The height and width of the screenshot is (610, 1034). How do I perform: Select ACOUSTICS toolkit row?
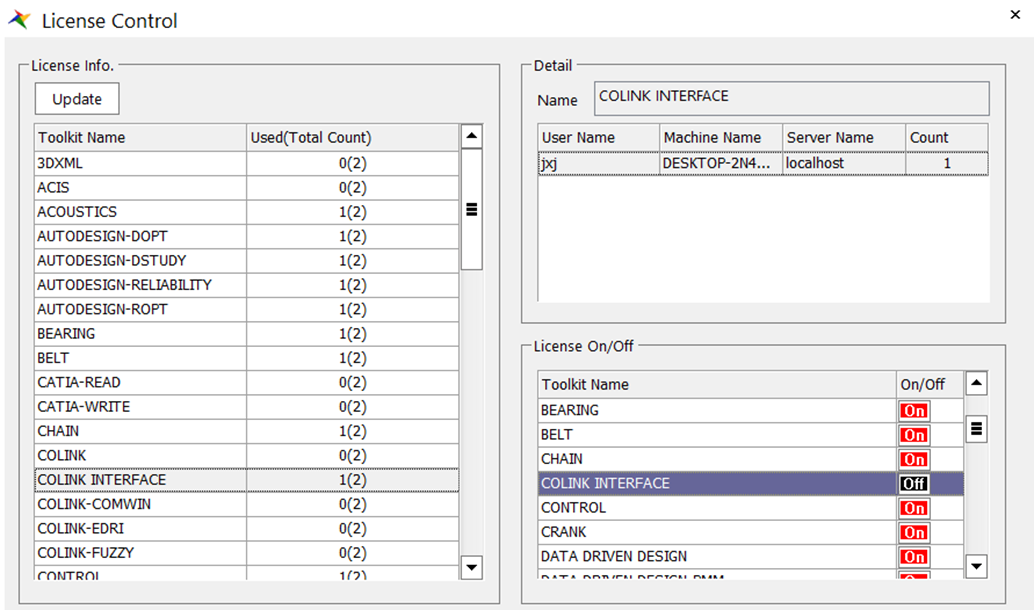247,212
